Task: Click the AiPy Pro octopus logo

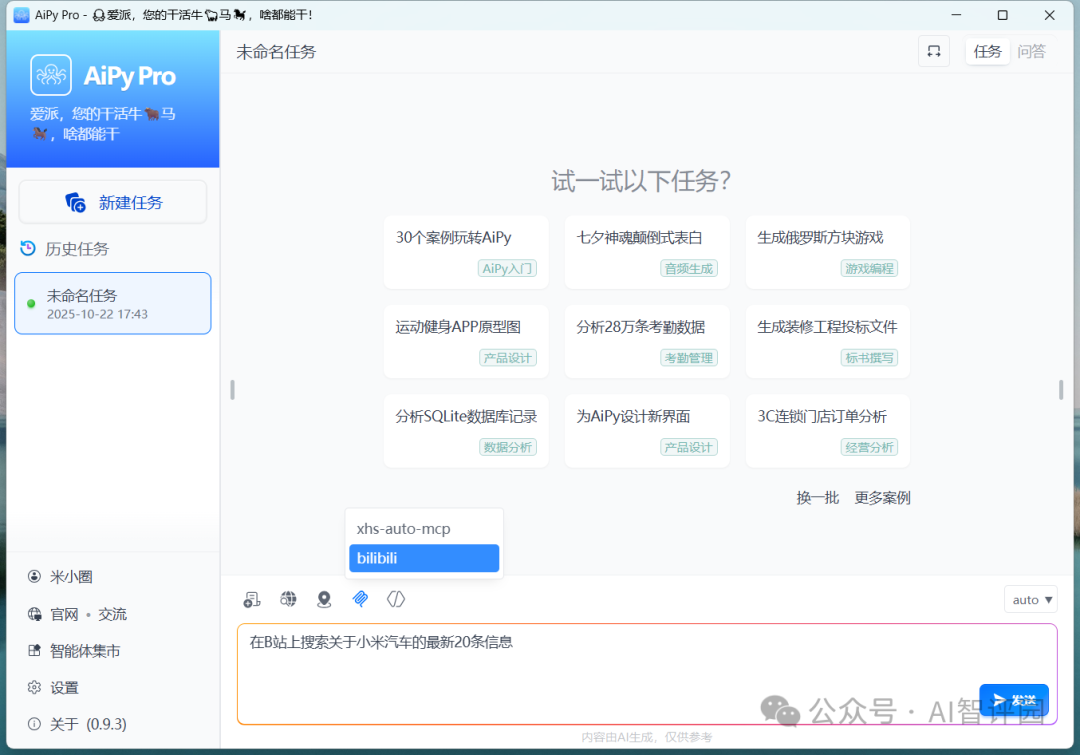Action: [50, 74]
